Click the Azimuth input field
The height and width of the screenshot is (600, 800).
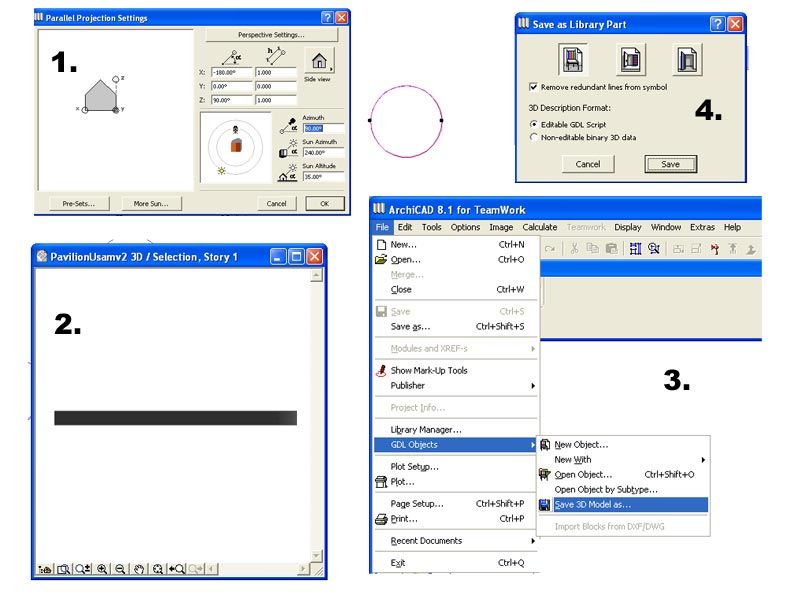(x=323, y=128)
